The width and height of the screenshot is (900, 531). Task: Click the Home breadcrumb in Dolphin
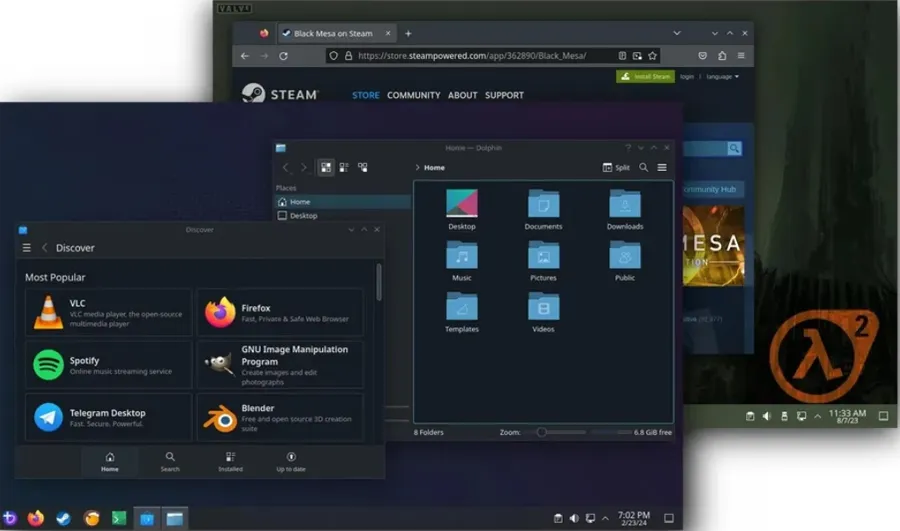click(434, 168)
